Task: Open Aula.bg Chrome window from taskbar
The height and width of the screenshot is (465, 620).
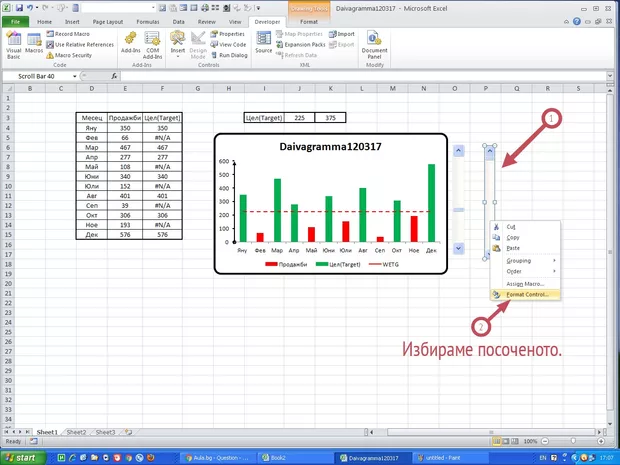Action: (x=218, y=458)
